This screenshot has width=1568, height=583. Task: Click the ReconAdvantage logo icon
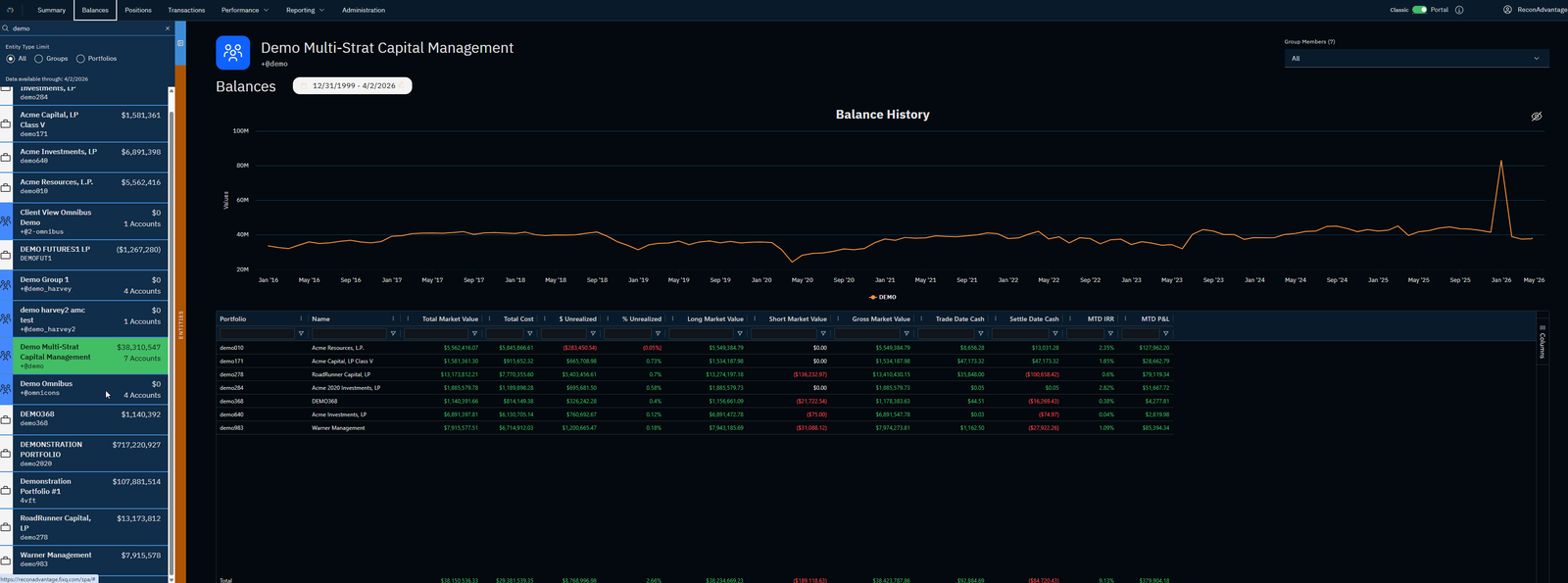[10, 10]
